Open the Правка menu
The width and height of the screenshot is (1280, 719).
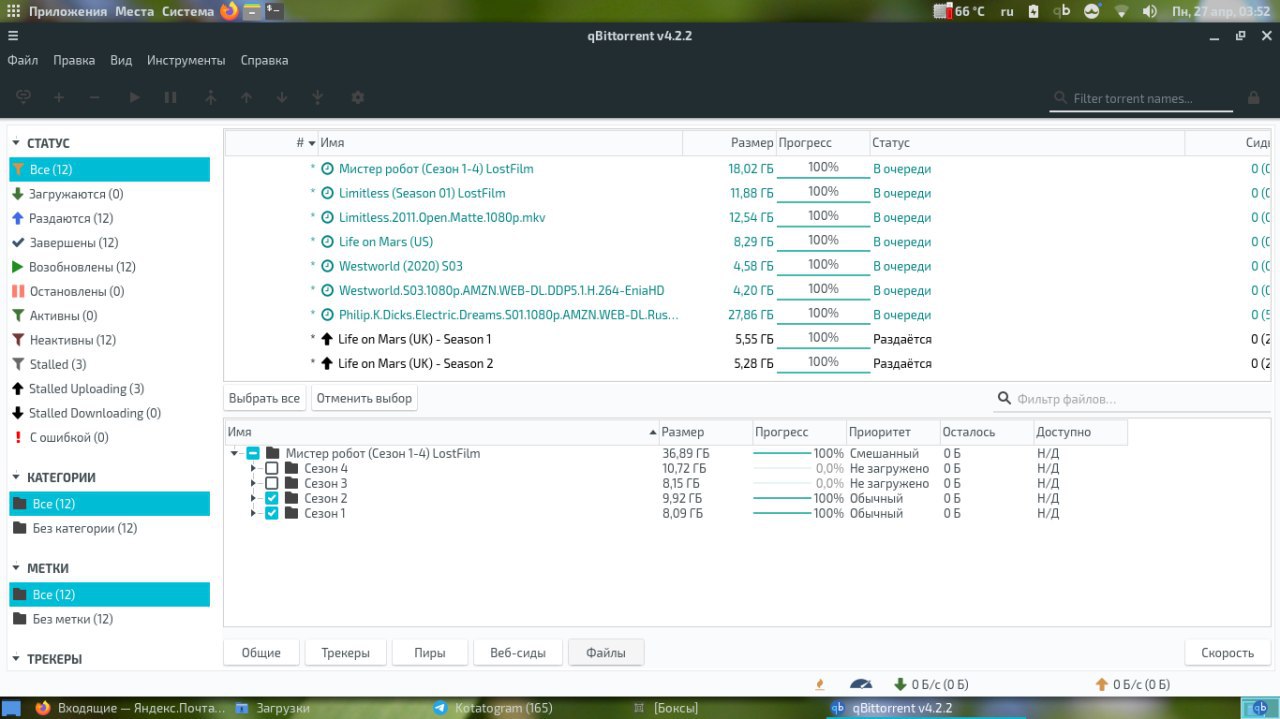click(74, 60)
